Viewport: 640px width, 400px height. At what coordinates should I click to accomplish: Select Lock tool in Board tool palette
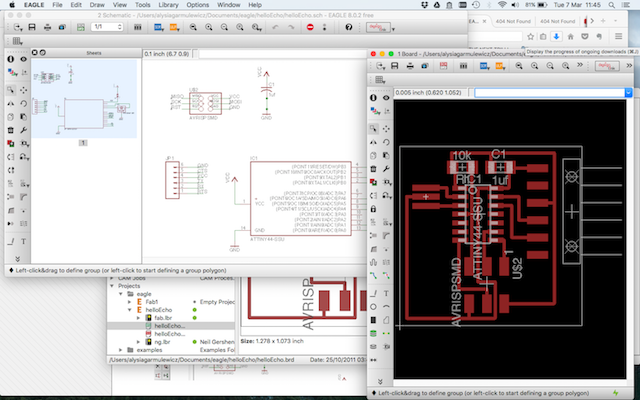tap(373, 209)
